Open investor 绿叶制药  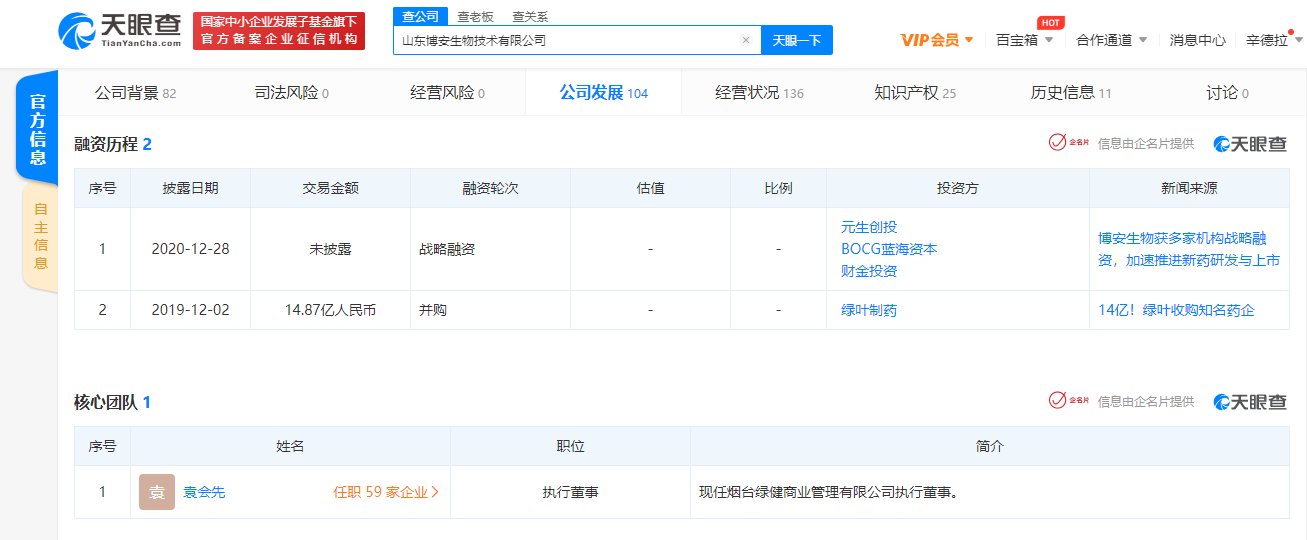pyautogui.click(x=869, y=310)
